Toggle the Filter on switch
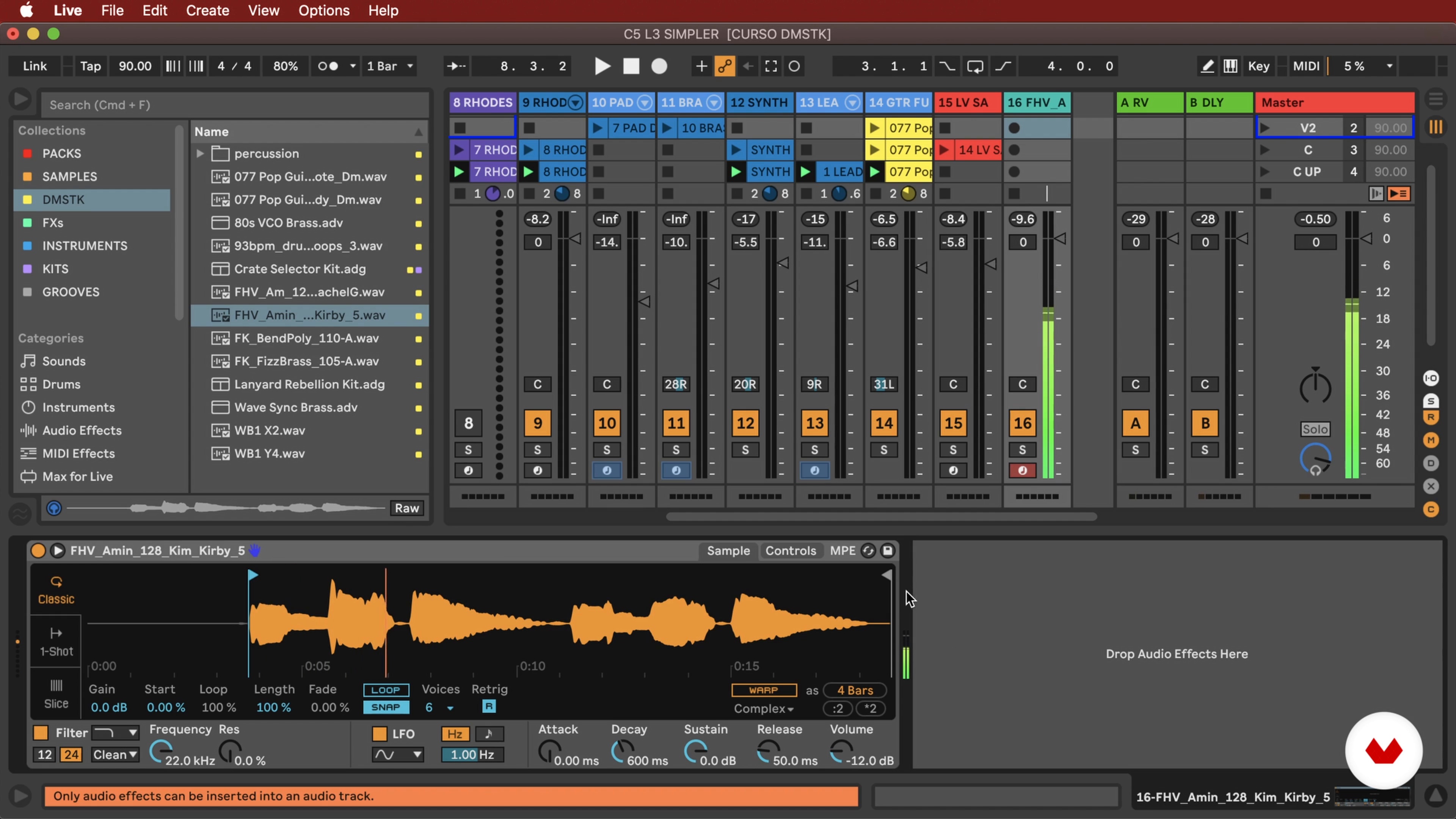The height and width of the screenshot is (819, 1456). point(41,733)
